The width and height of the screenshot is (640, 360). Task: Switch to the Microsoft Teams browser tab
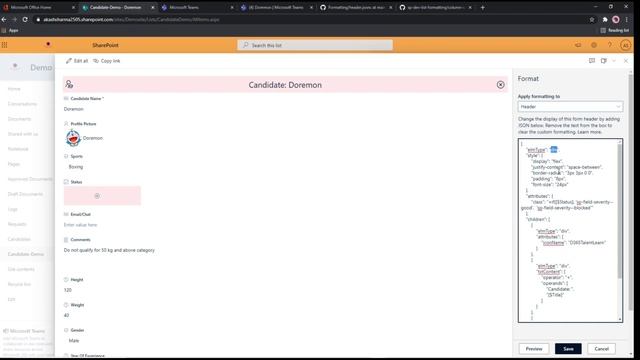[198, 7]
